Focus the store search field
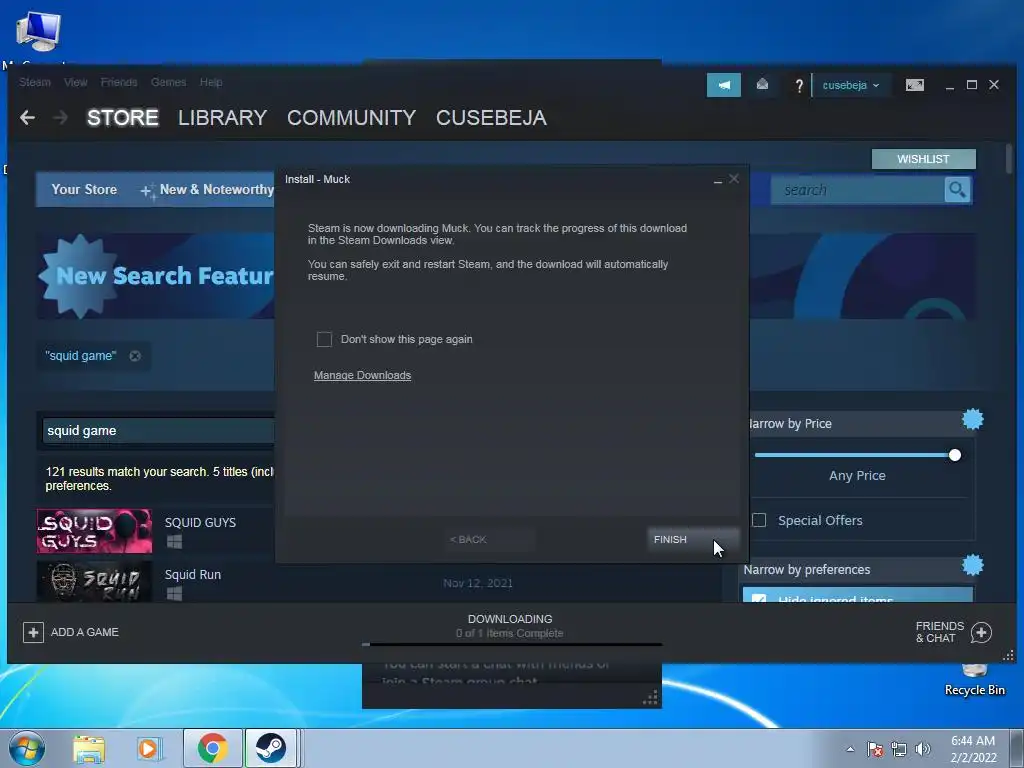This screenshot has width=1024, height=768. pos(858,190)
